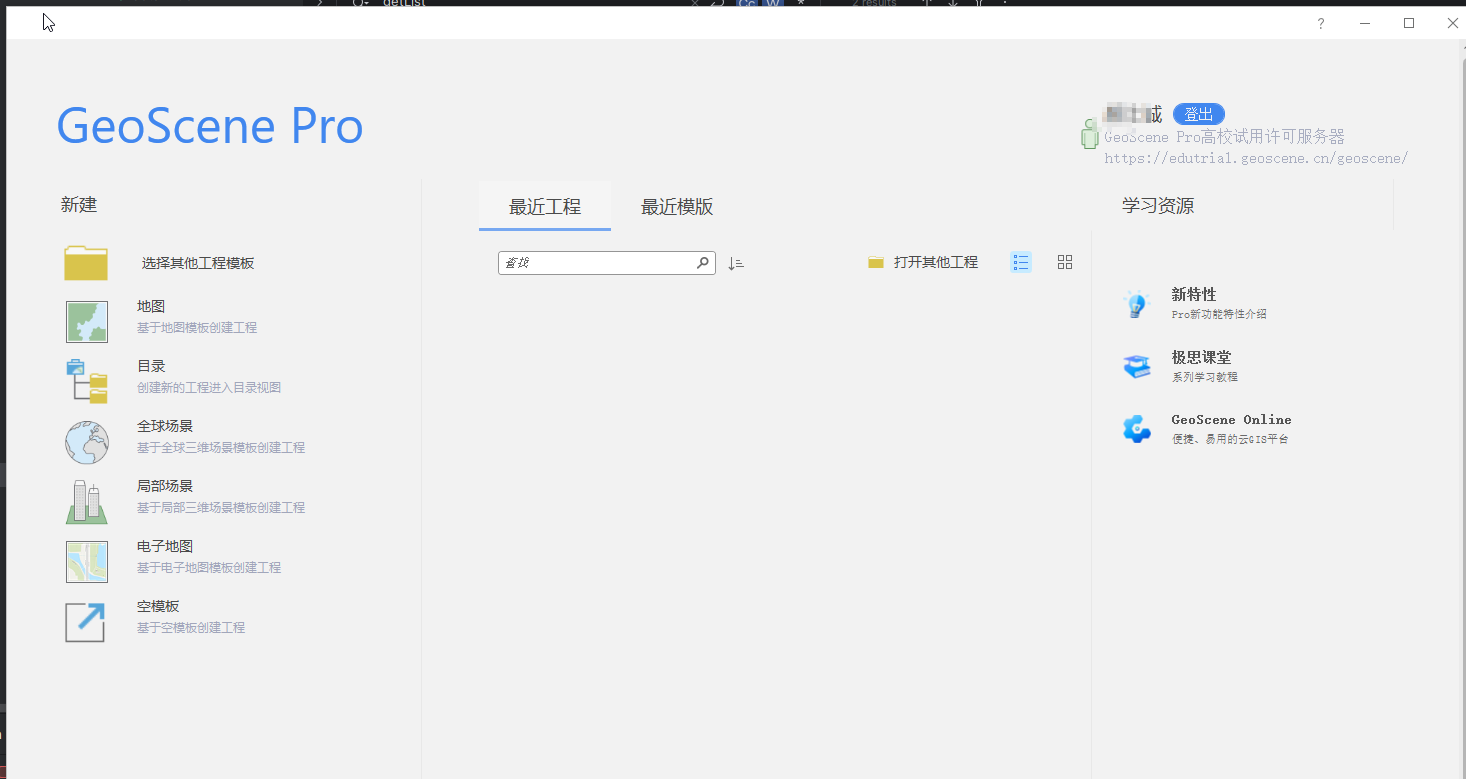Click the GeoScene Pro title logo
1466x779 pixels.
(210, 126)
